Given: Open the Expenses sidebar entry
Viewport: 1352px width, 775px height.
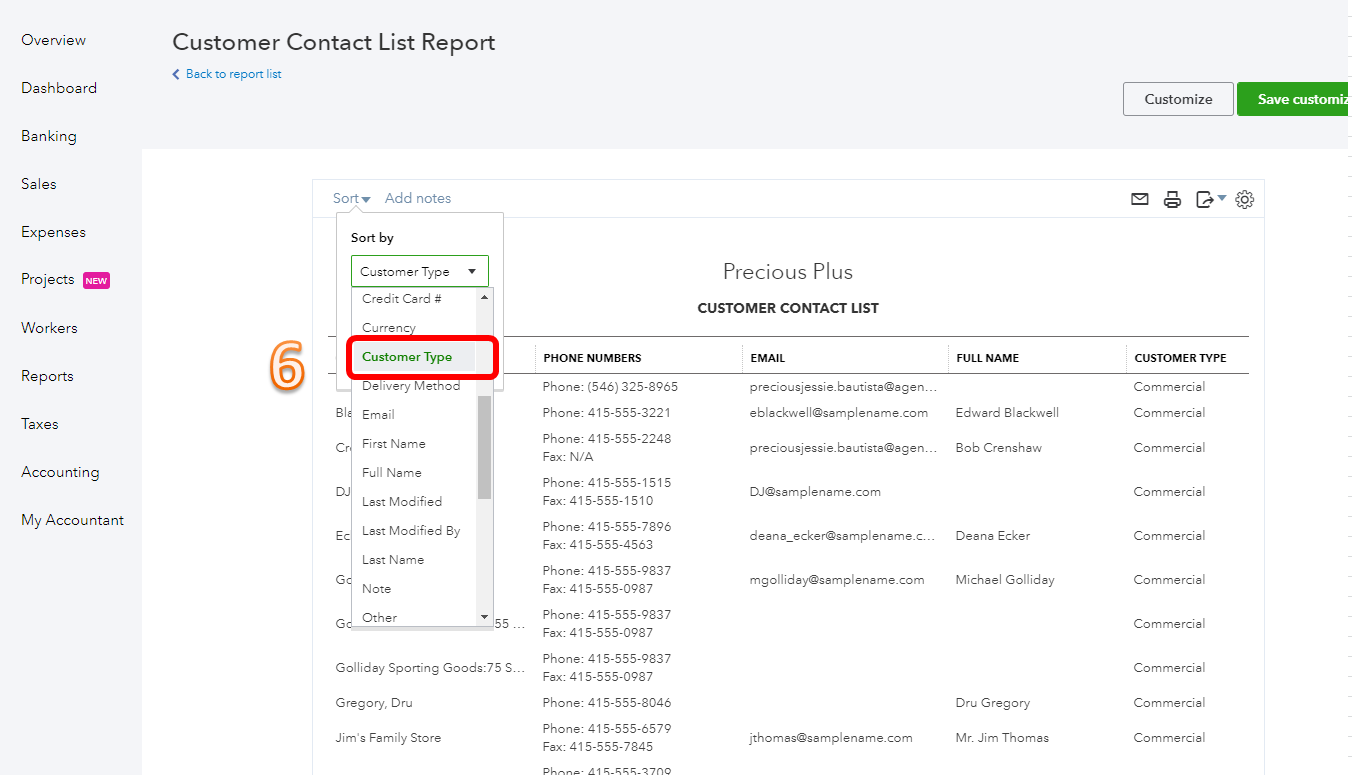Looking at the screenshot, I should [51, 231].
